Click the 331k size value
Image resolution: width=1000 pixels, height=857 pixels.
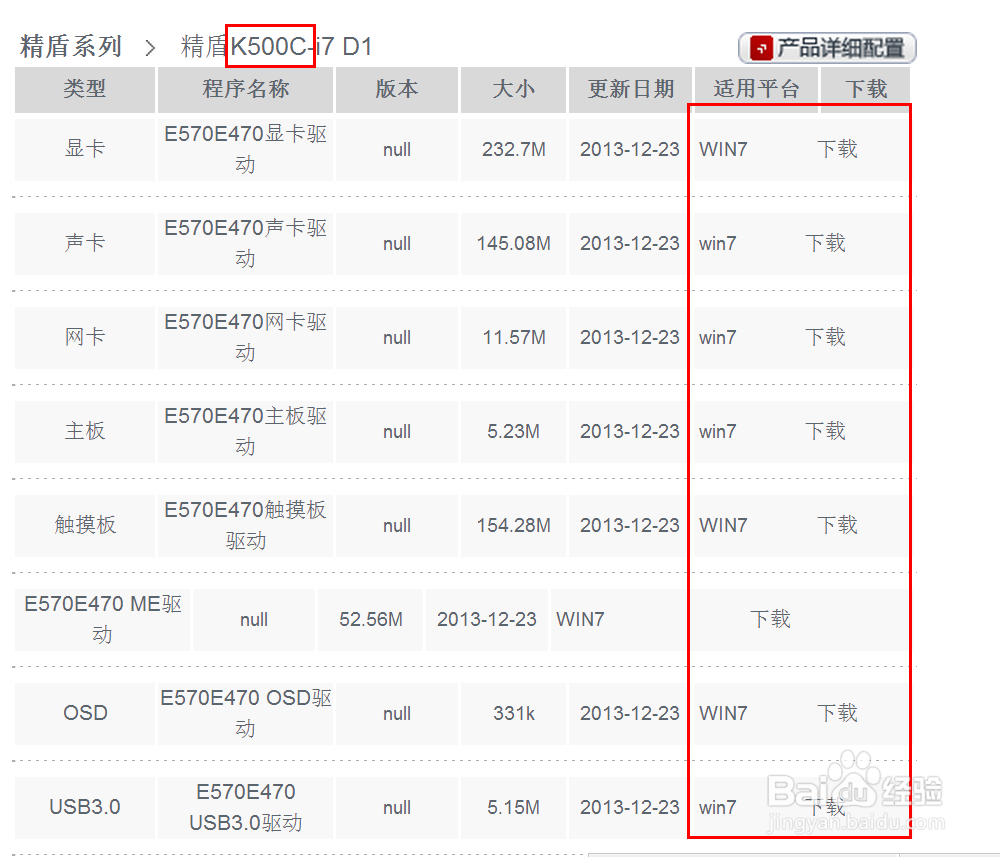click(x=513, y=713)
